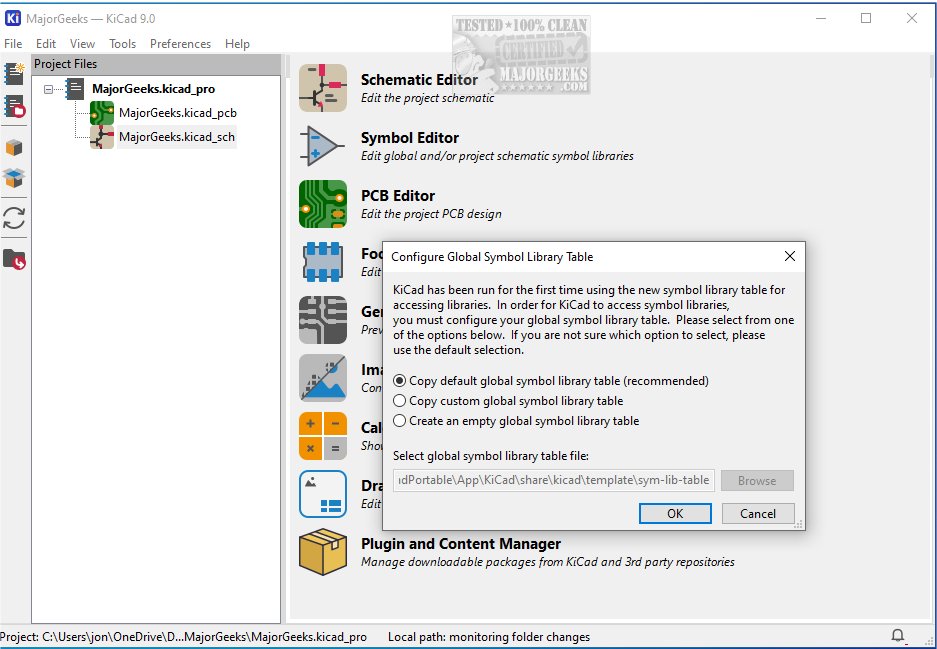The height and width of the screenshot is (649, 937).
Task: Launch the Footprint Editor icon
Action: 323,262
